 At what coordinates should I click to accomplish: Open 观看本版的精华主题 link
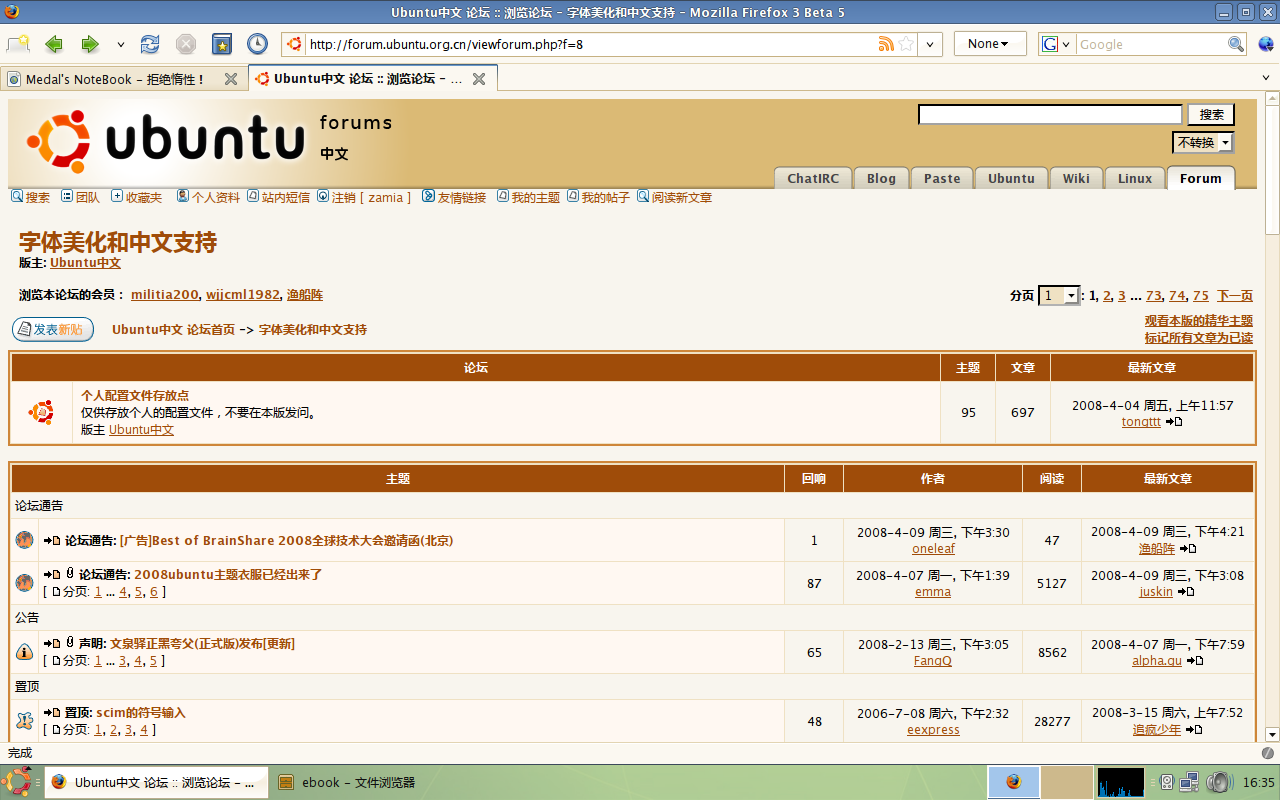(x=1199, y=321)
